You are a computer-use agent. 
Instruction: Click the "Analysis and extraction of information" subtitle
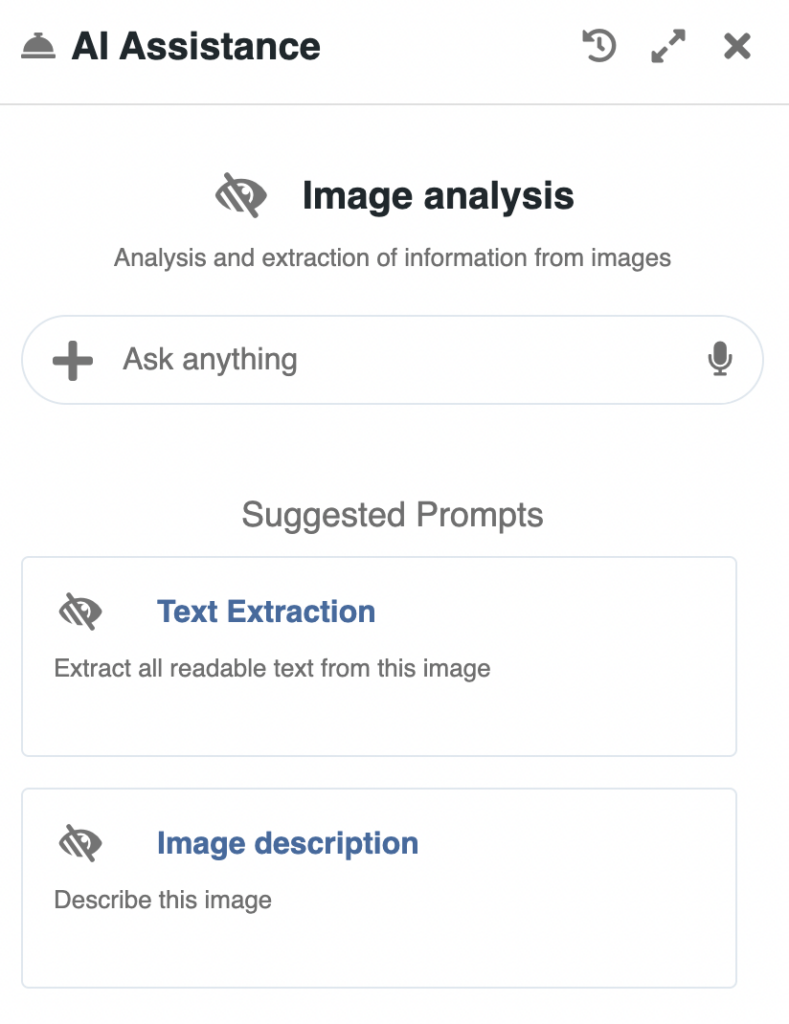click(x=392, y=258)
